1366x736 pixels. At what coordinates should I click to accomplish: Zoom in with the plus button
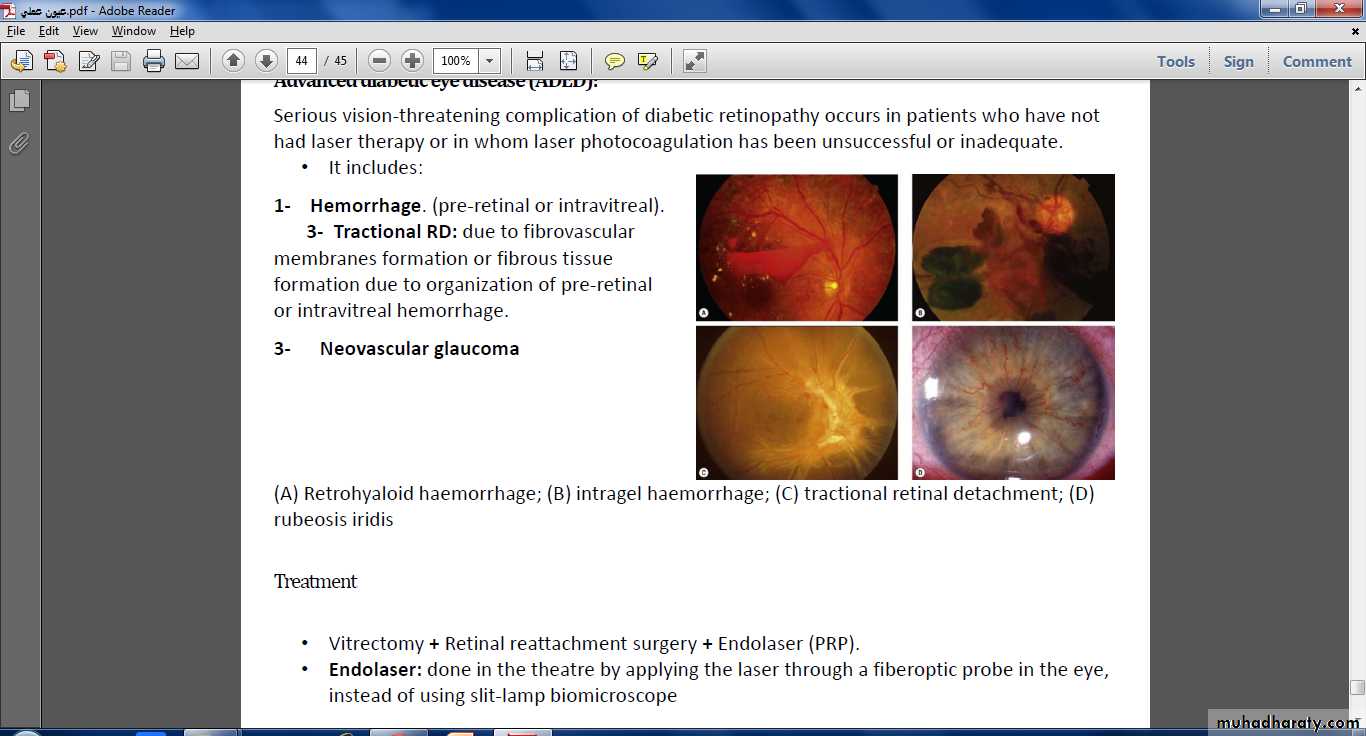pyautogui.click(x=412, y=61)
